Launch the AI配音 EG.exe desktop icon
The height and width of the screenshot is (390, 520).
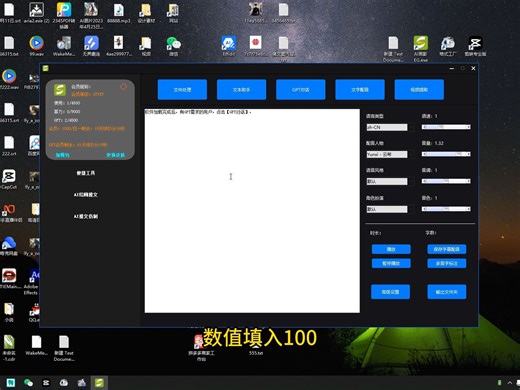click(421, 49)
